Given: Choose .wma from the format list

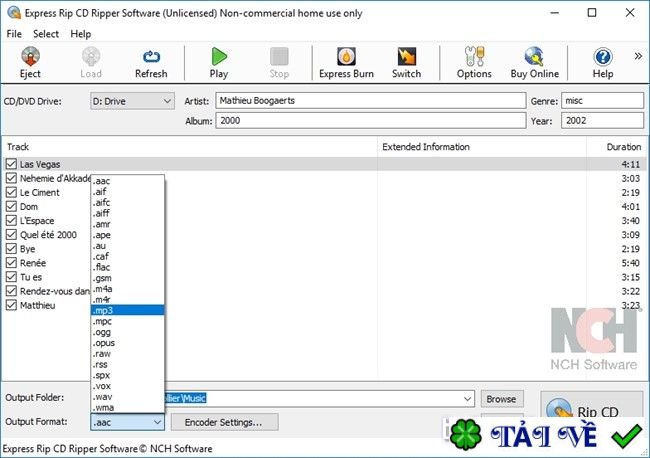Looking at the screenshot, I should pos(127,407).
